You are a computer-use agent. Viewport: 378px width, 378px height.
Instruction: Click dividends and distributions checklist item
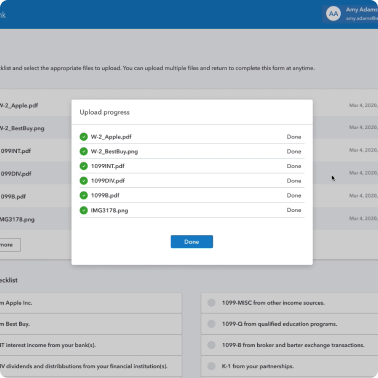(x=91, y=366)
